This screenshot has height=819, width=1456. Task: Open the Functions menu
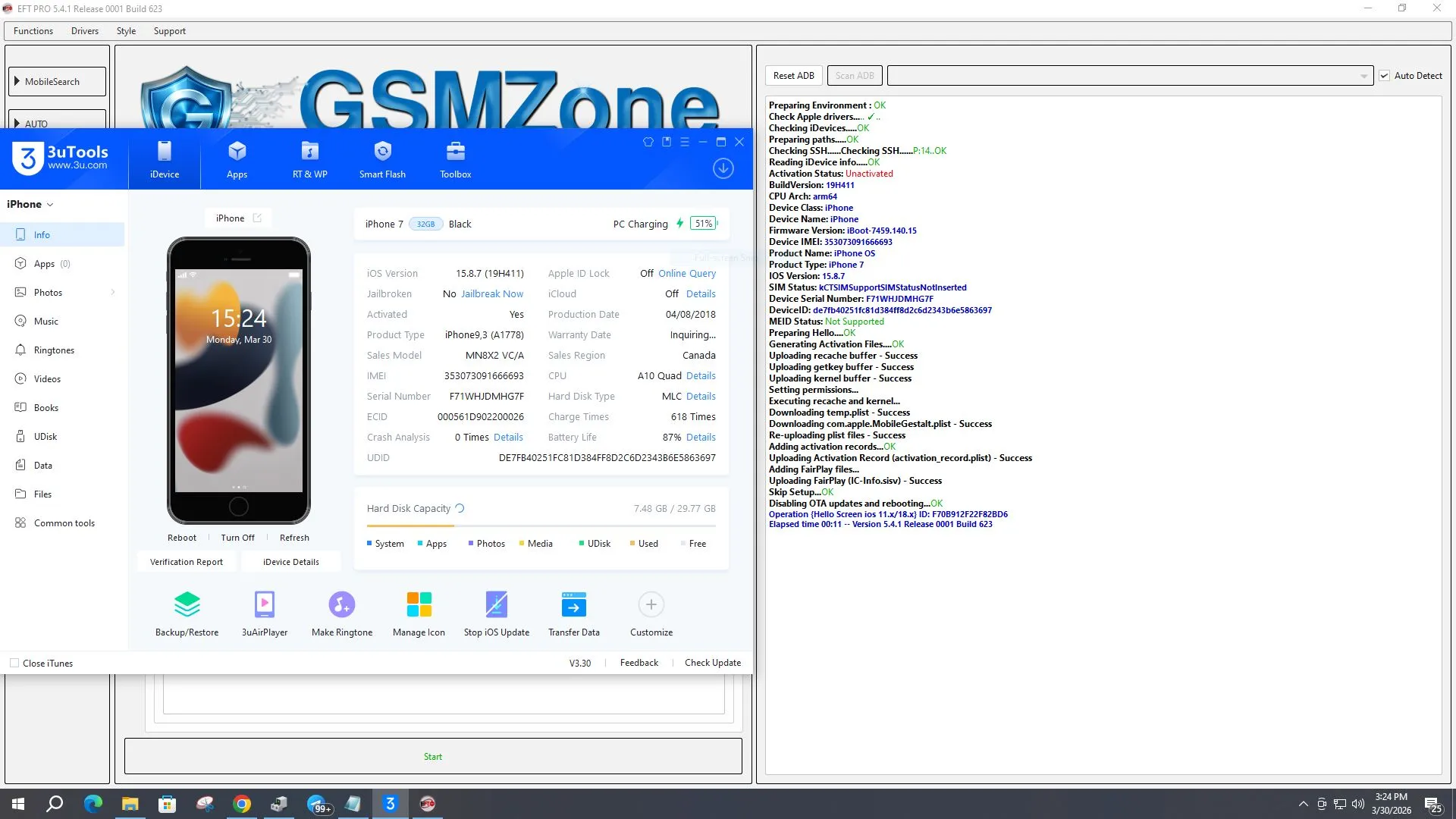click(x=33, y=31)
